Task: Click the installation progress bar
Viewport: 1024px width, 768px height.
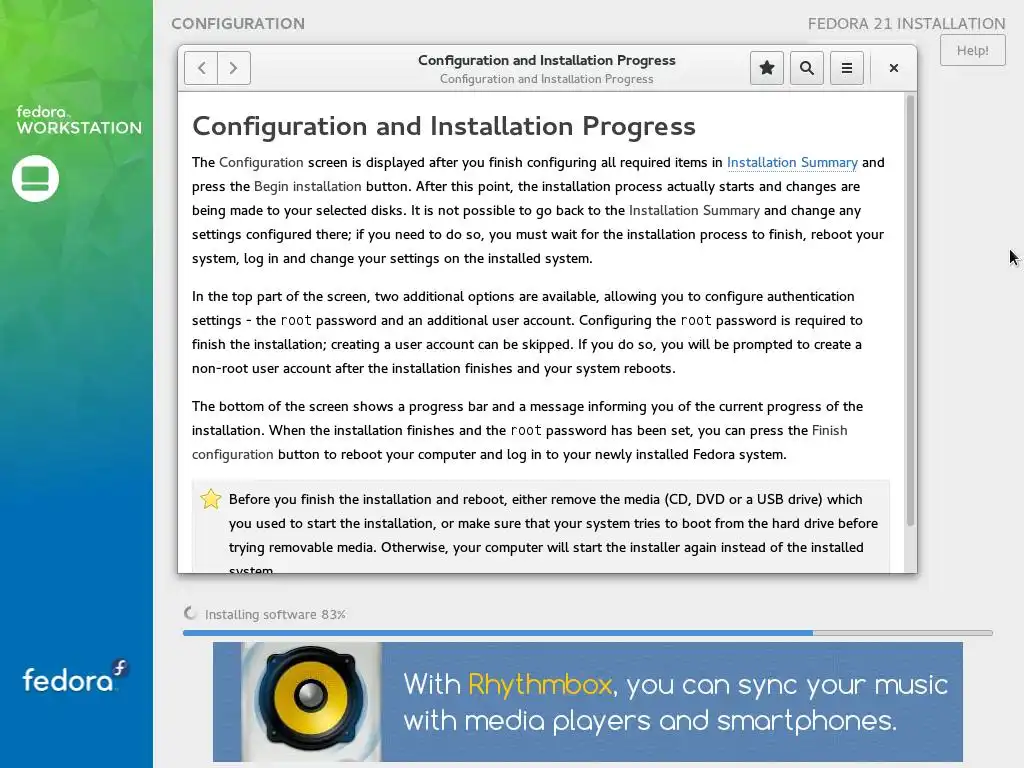Action: point(587,633)
